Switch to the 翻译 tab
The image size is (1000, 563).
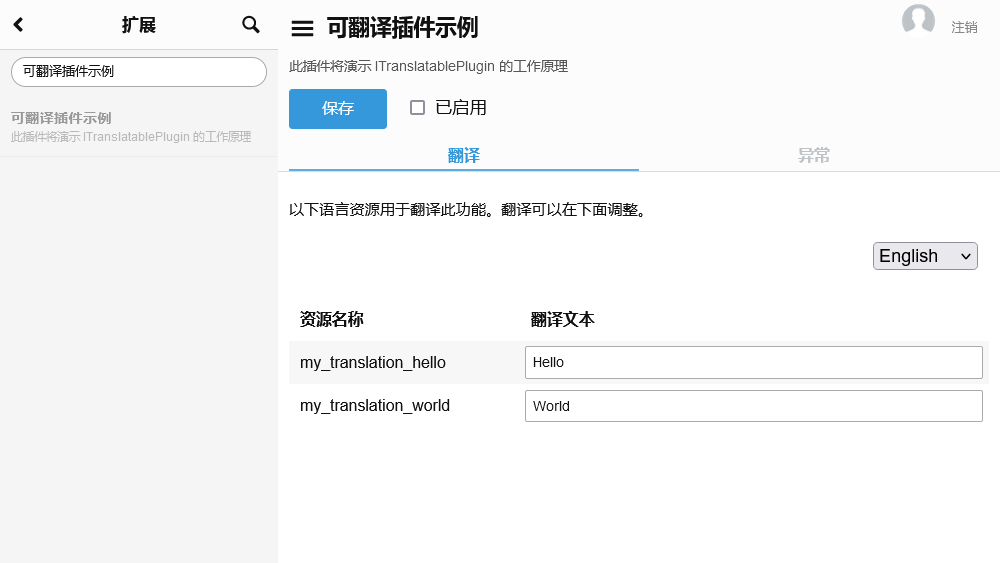[463, 155]
